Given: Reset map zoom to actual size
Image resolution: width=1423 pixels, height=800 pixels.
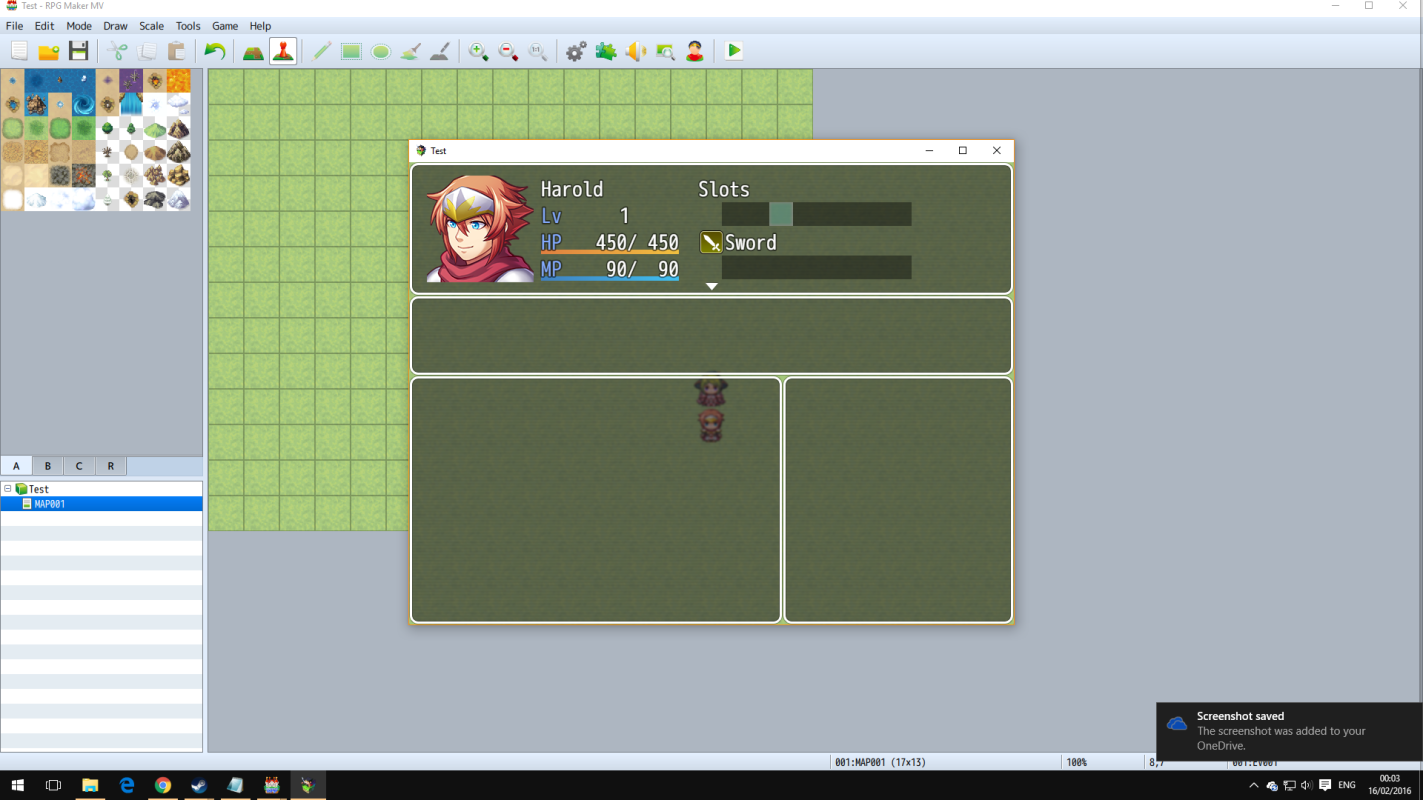Looking at the screenshot, I should [538, 51].
